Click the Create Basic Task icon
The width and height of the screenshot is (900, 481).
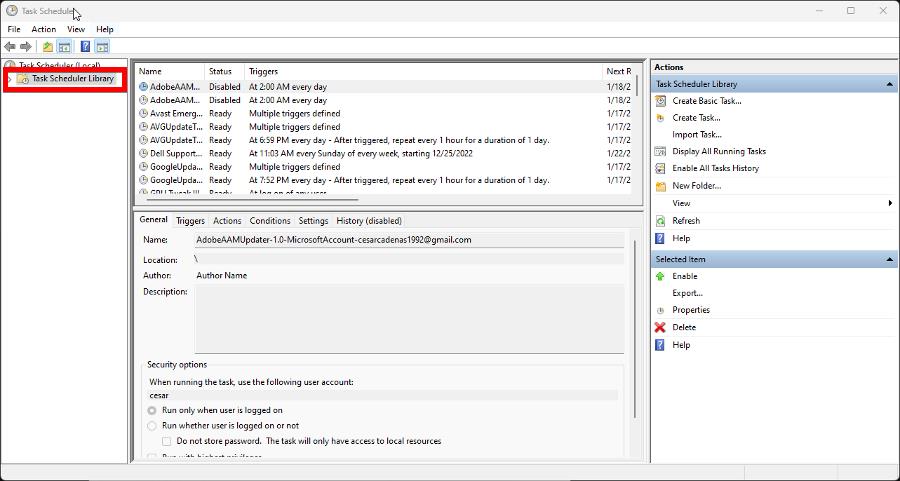click(x=661, y=101)
